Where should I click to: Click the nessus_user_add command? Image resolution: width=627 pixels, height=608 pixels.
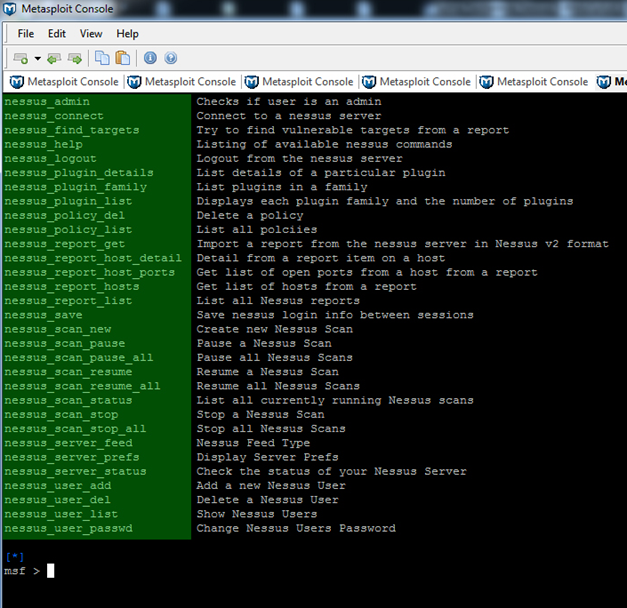[58, 486]
